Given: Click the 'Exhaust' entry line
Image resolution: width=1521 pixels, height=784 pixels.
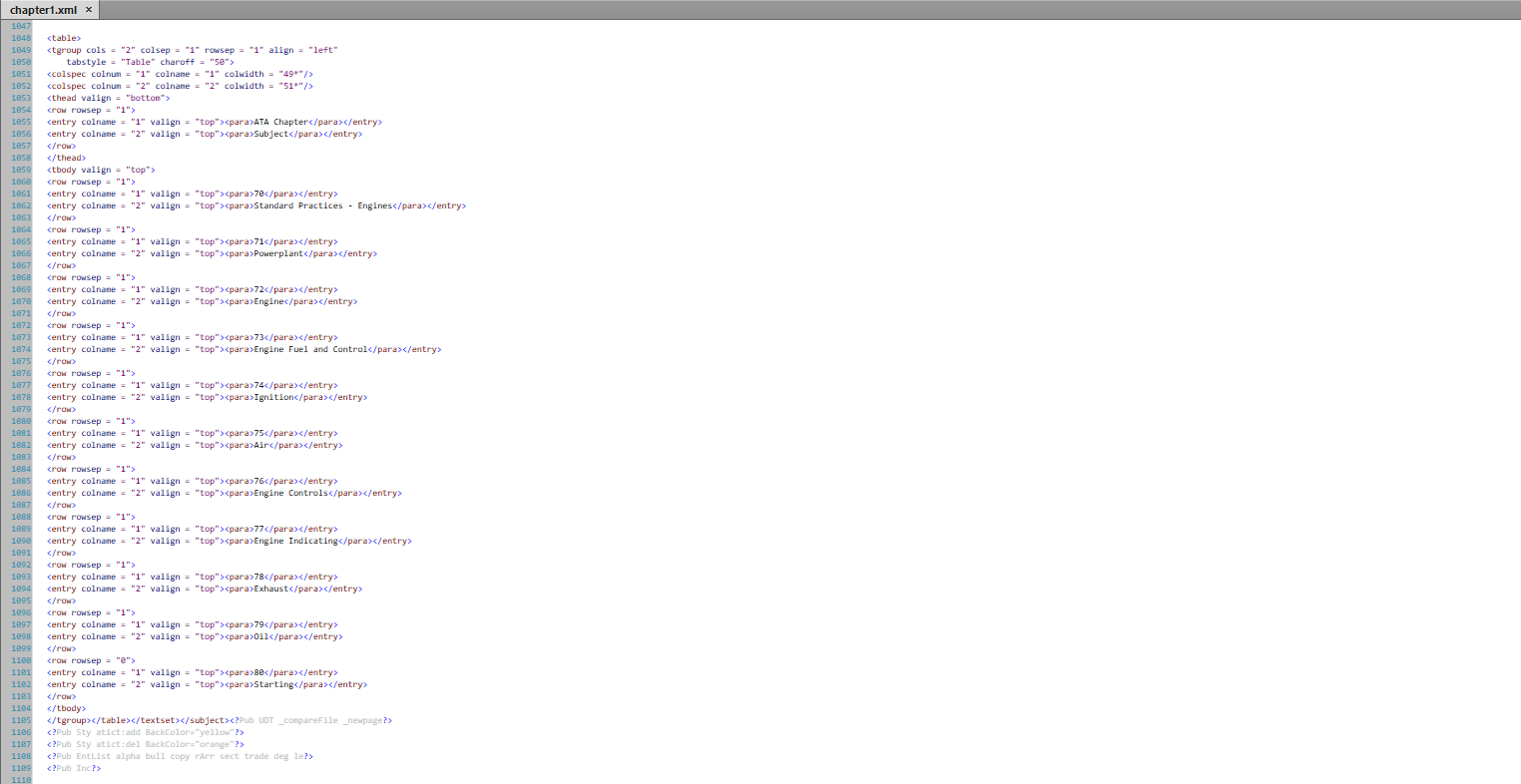Looking at the screenshot, I should coord(205,588).
